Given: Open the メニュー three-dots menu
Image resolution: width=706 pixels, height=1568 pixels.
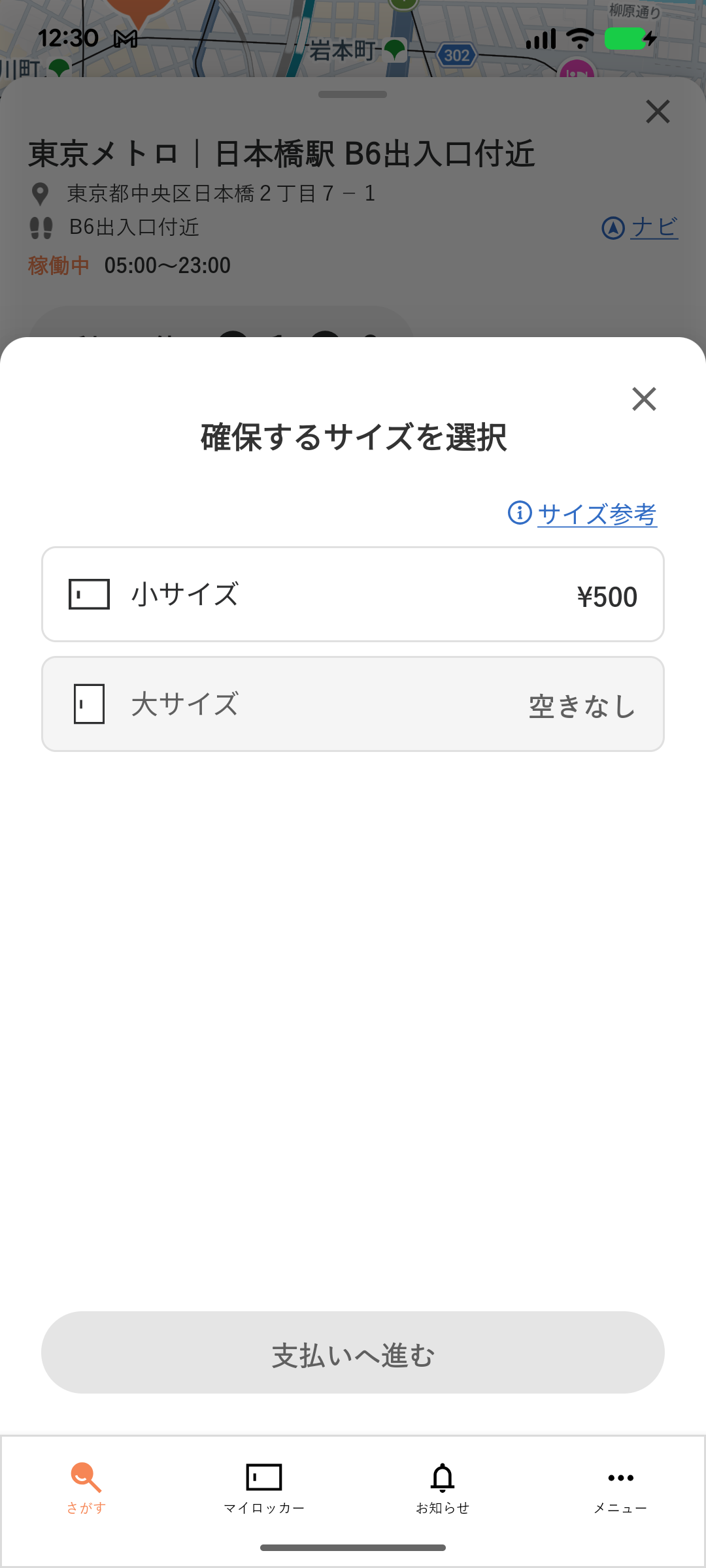Looking at the screenshot, I should coord(620,1478).
